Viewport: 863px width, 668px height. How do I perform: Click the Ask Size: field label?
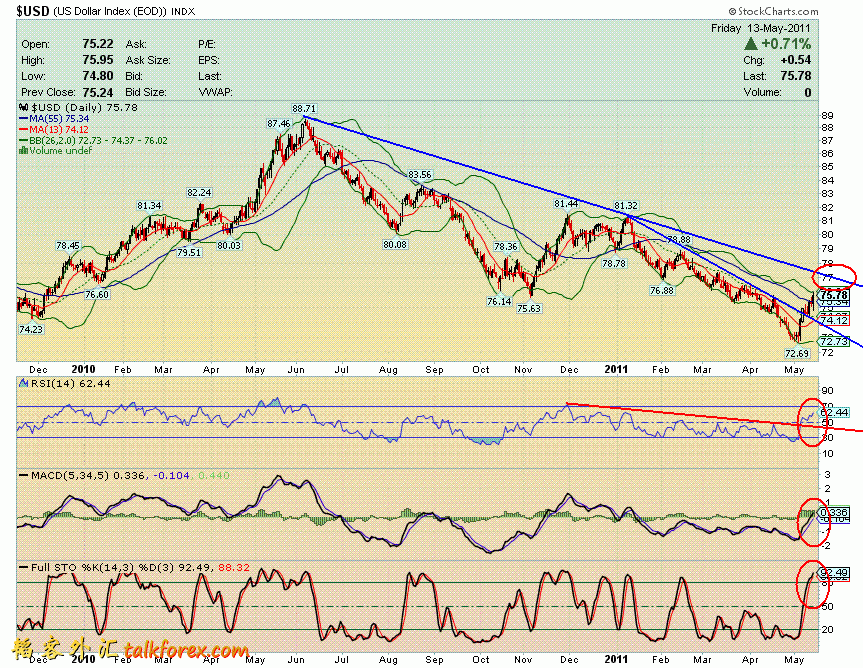click(x=148, y=60)
